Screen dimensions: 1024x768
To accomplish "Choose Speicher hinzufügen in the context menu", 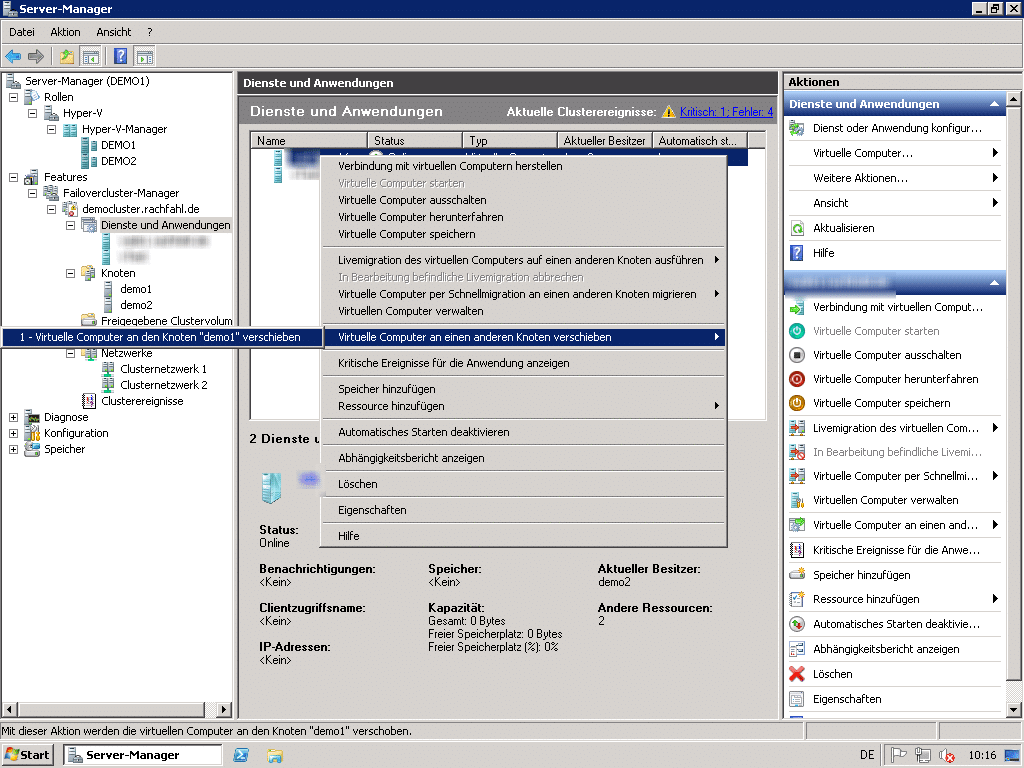I will (x=524, y=389).
